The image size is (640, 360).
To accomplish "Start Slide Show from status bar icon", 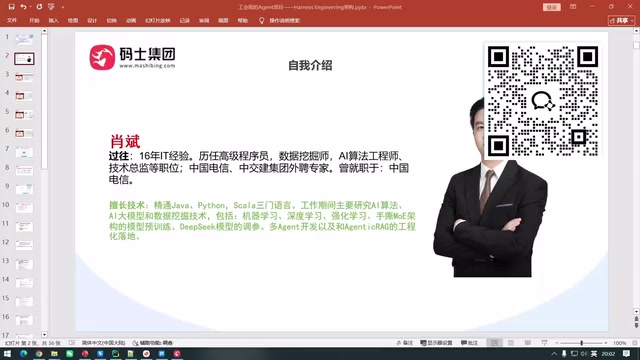I will (544, 343).
